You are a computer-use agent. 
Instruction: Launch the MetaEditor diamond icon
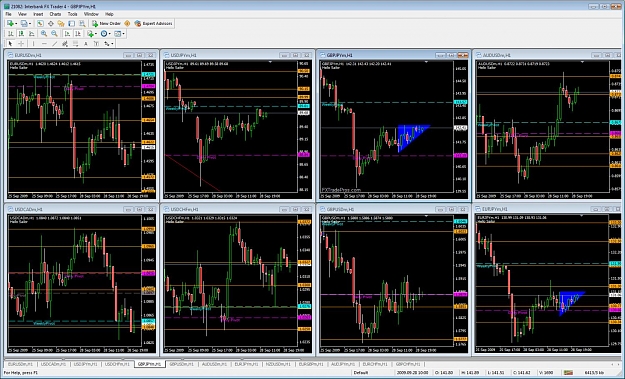(127, 24)
